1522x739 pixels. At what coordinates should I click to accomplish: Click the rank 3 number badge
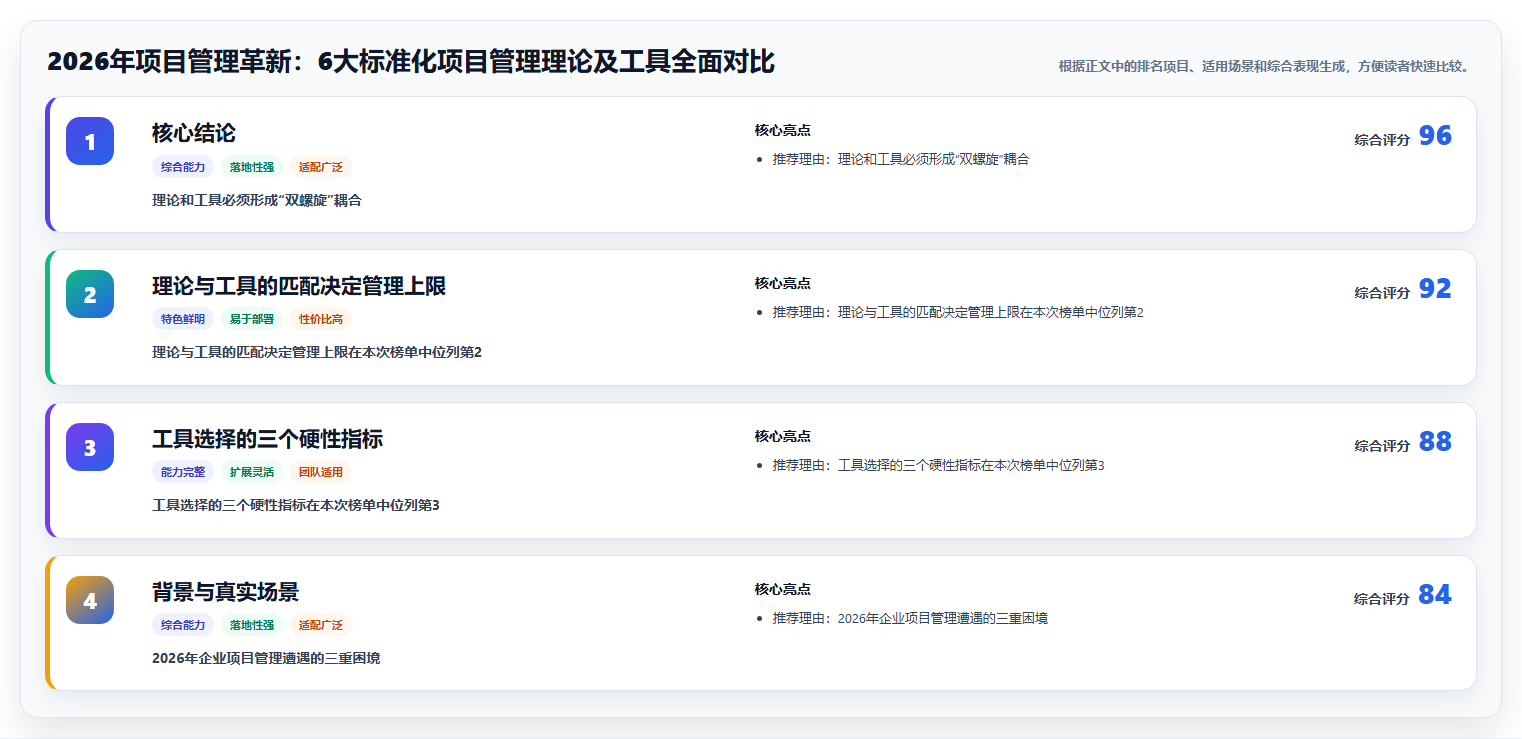coord(90,447)
